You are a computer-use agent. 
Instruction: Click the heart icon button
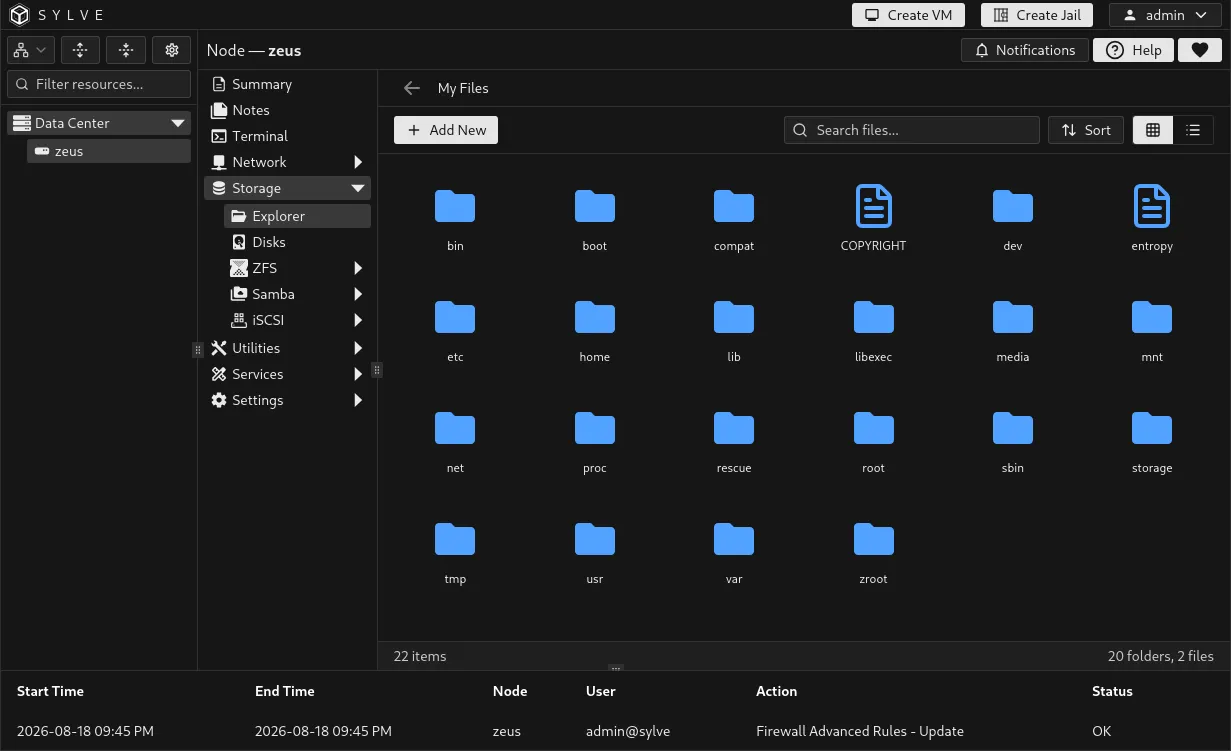[1200, 50]
